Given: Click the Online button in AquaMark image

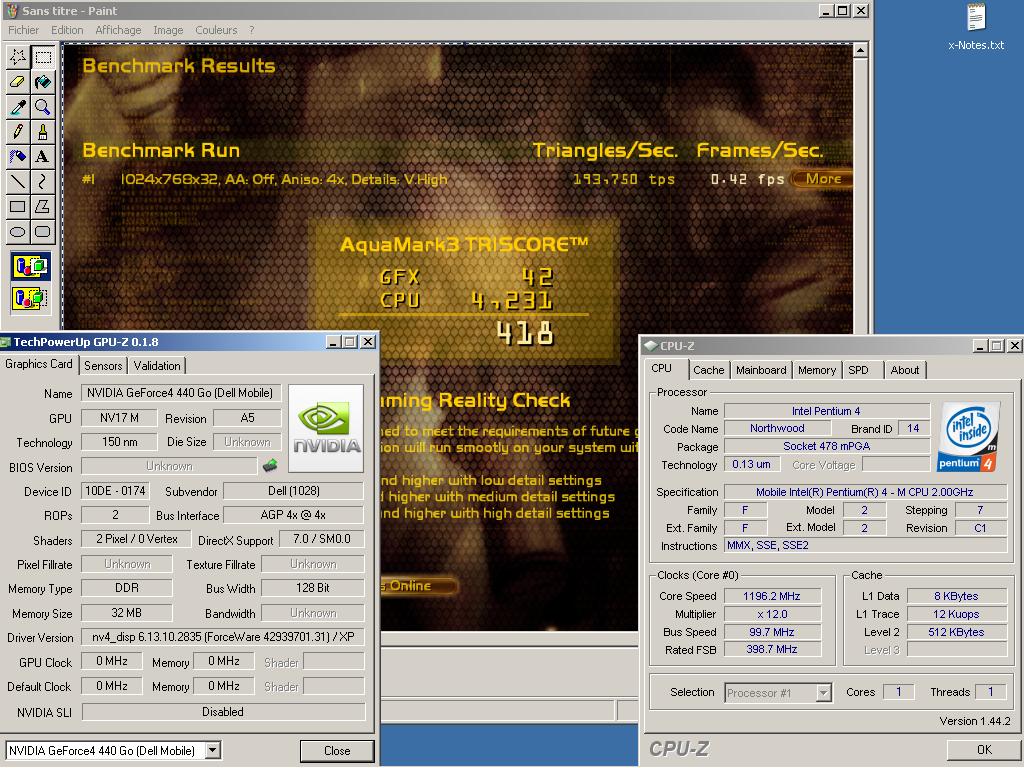Looking at the screenshot, I should [x=418, y=586].
